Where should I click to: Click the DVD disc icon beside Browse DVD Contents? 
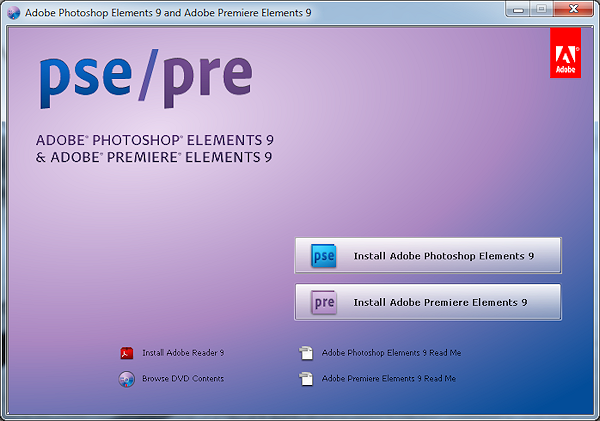[126, 379]
